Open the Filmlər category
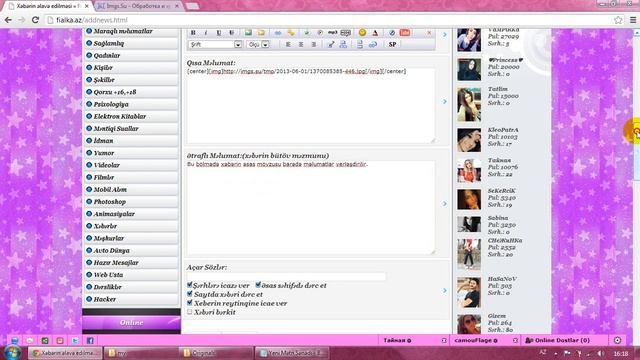 tap(131, 177)
